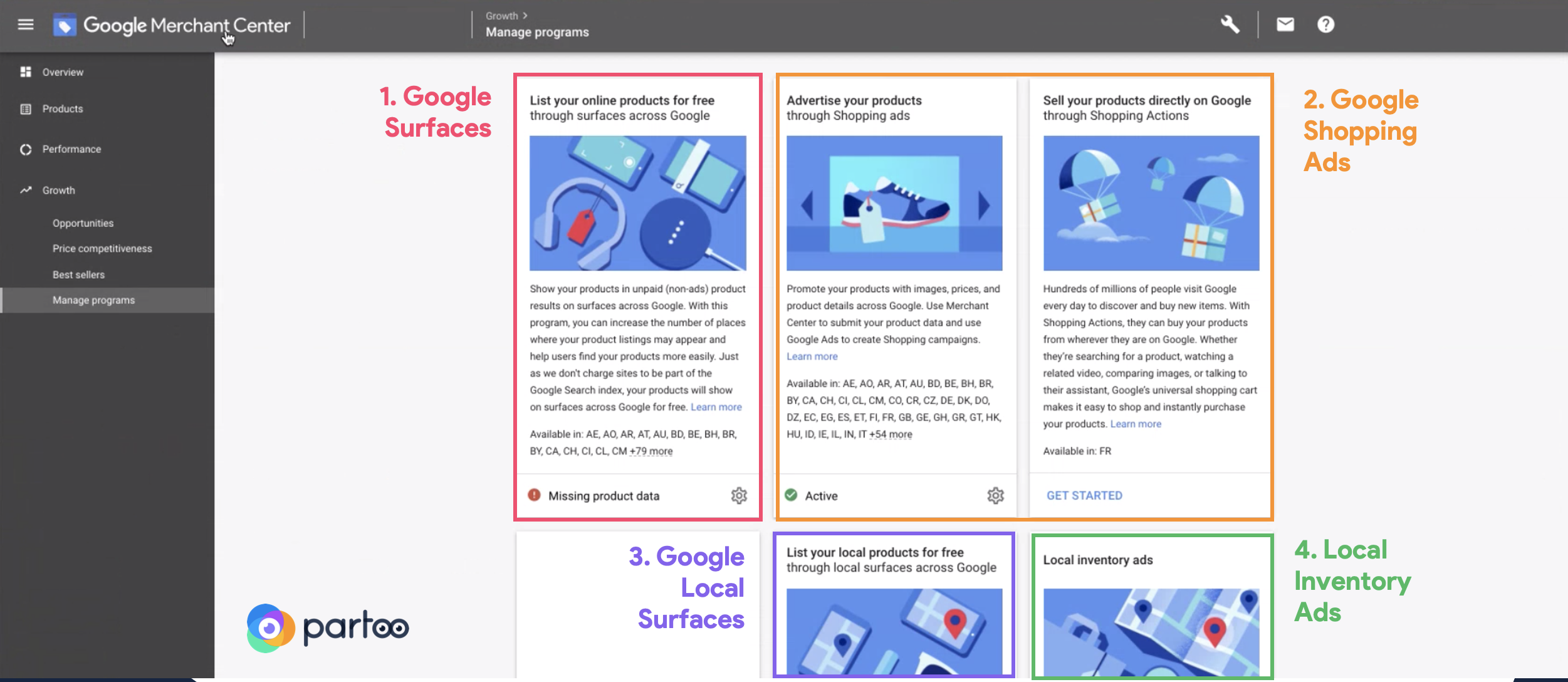Click 'Advertise your products' heading

854,100
